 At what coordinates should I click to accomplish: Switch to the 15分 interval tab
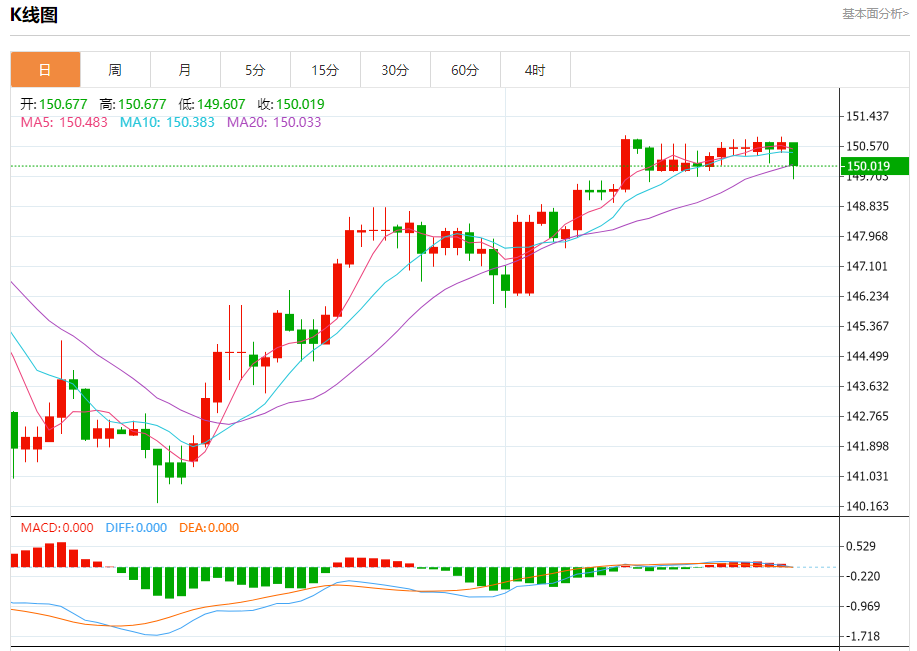click(325, 70)
